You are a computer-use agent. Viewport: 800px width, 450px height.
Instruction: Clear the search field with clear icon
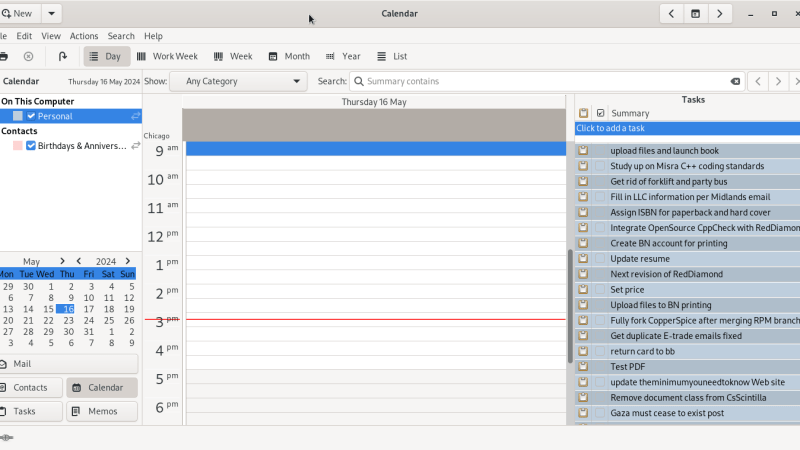(x=735, y=82)
